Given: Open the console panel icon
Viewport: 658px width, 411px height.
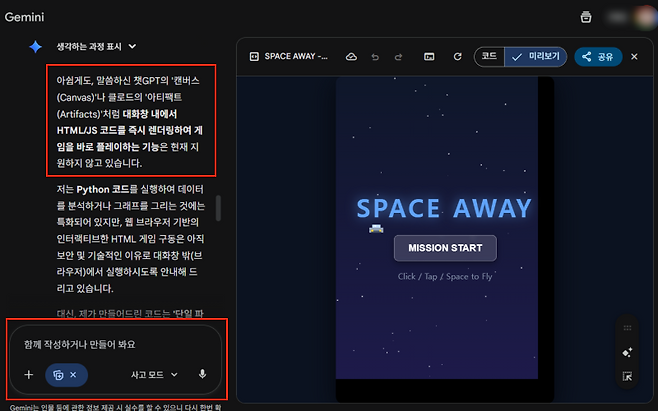Looking at the screenshot, I should coord(429,57).
